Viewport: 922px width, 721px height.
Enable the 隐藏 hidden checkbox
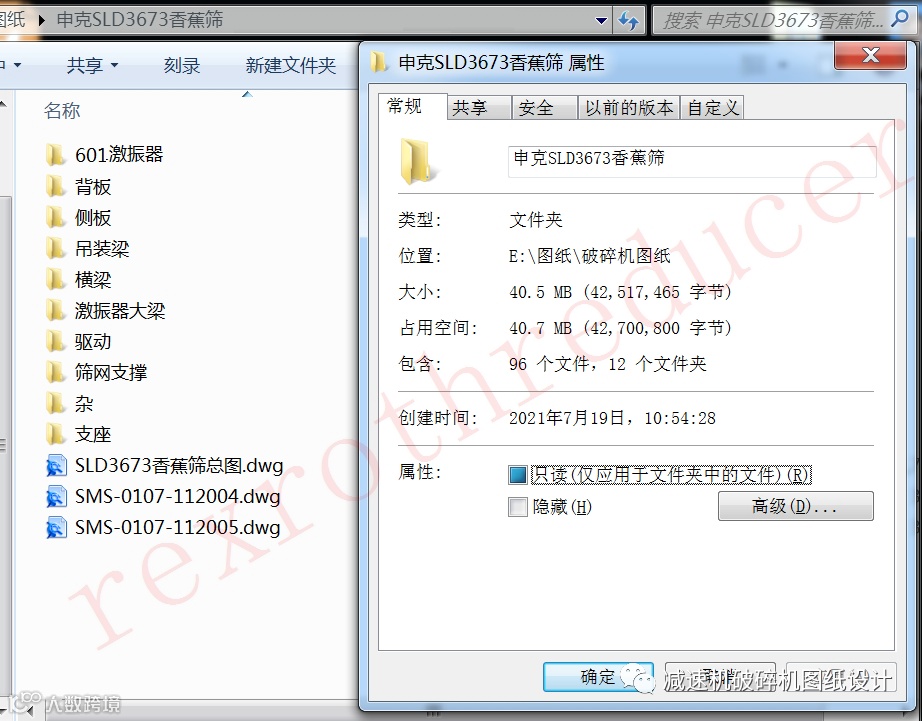(518, 506)
